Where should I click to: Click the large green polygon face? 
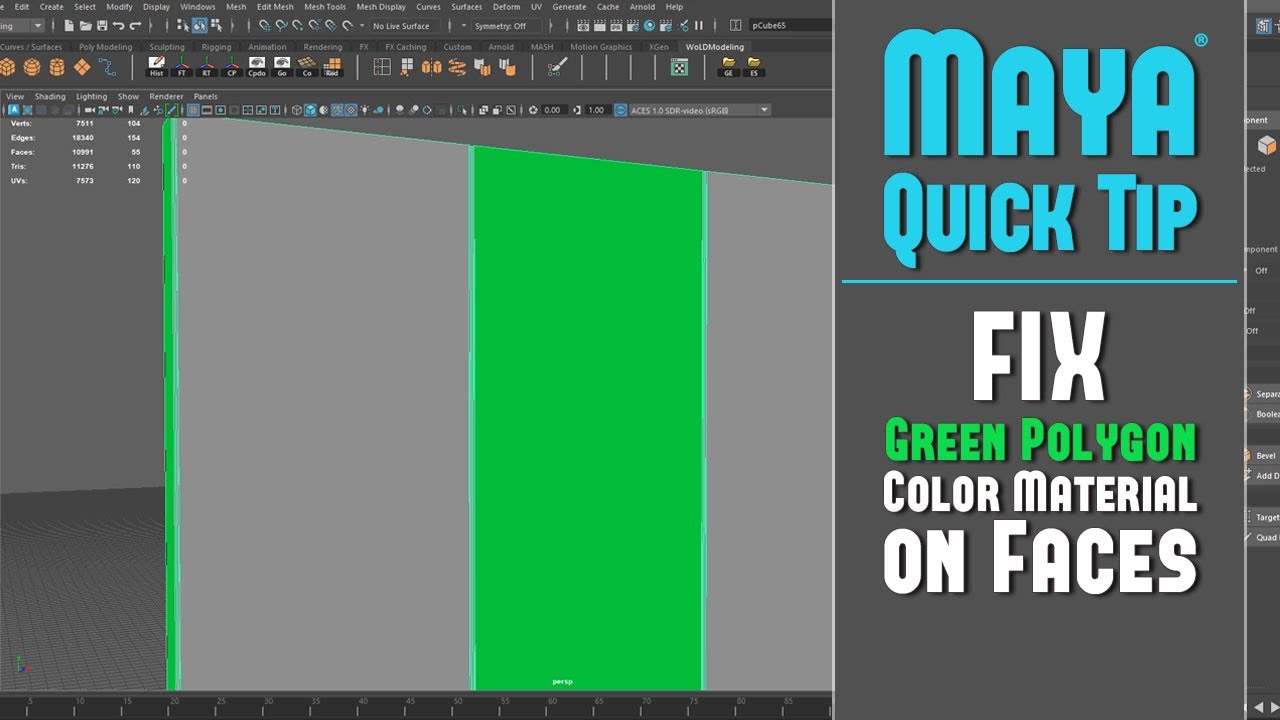click(x=588, y=420)
